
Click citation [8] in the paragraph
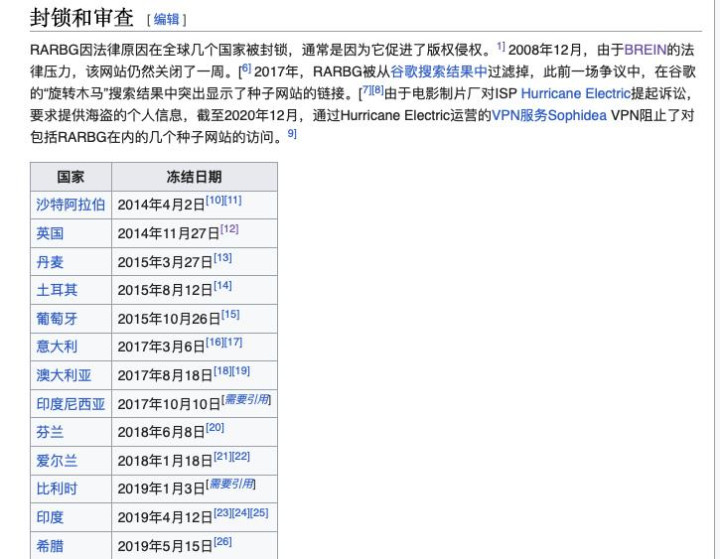(x=377, y=90)
